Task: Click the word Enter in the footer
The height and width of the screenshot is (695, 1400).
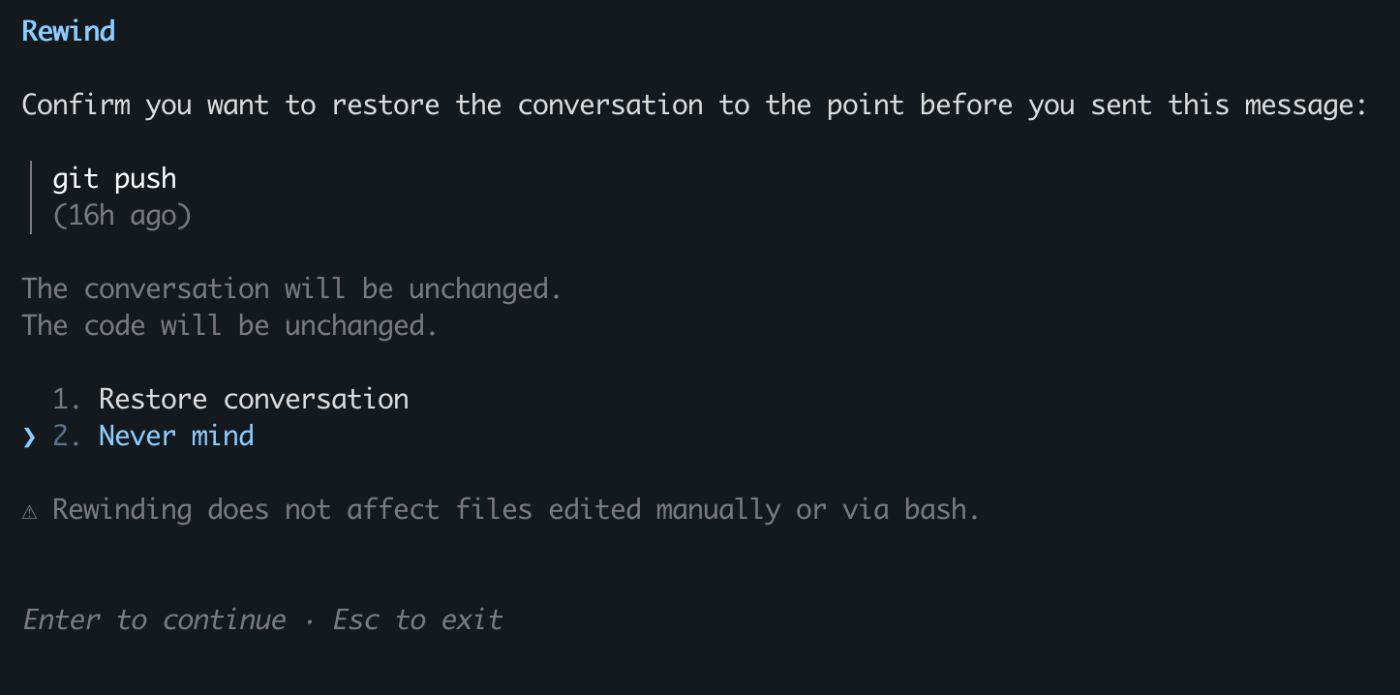Action: coord(62,620)
